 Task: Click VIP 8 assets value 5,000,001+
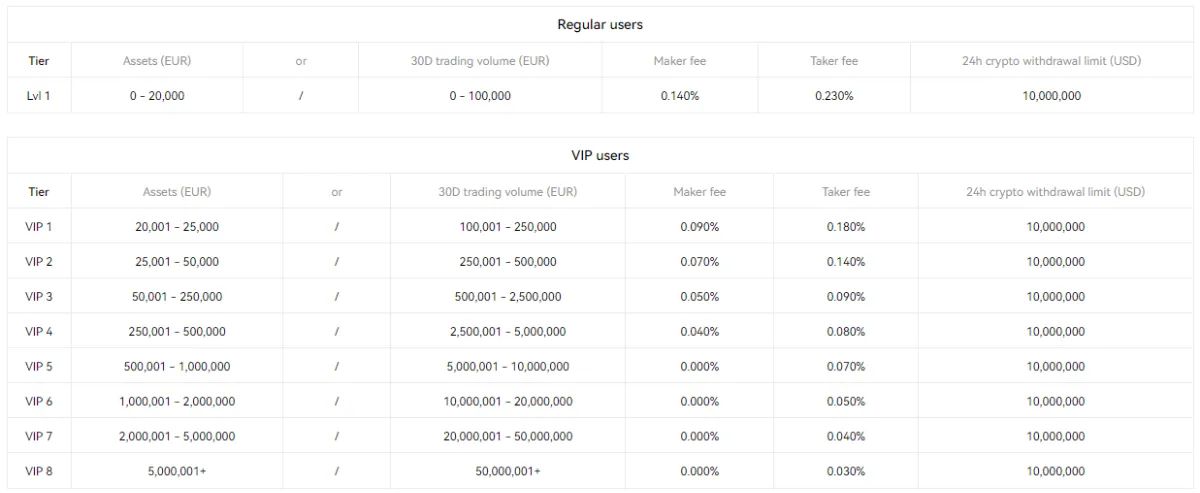click(x=177, y=471)
